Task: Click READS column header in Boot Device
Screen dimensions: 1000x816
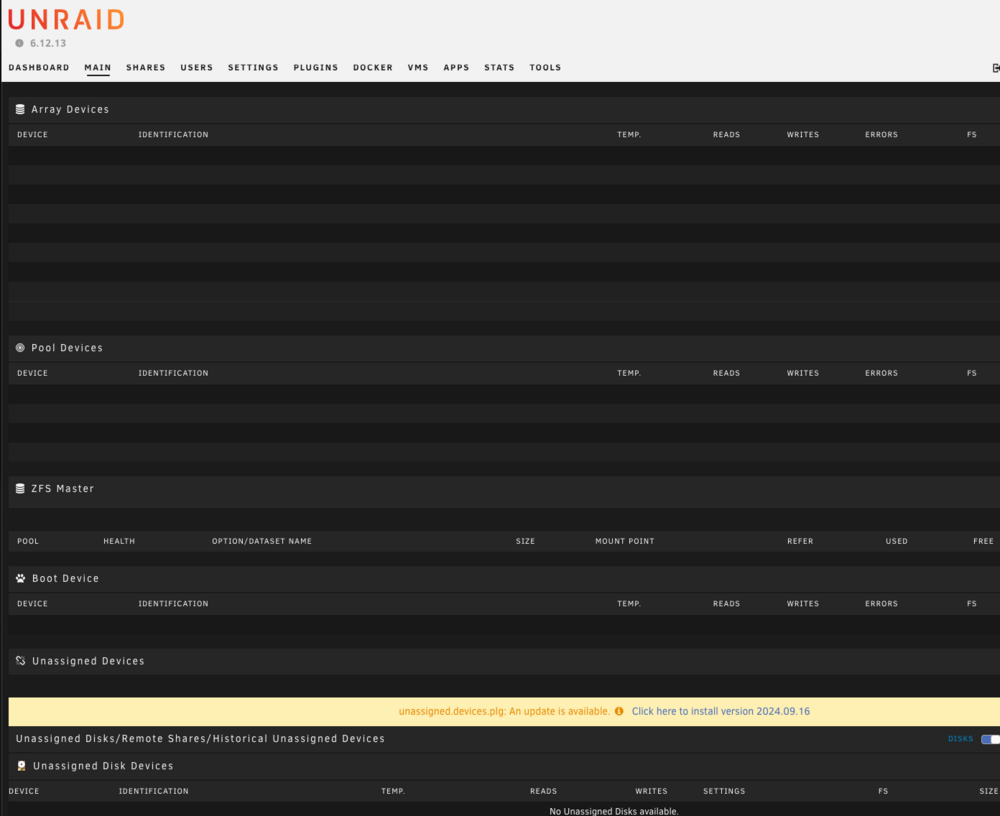Action: (726, 604)
